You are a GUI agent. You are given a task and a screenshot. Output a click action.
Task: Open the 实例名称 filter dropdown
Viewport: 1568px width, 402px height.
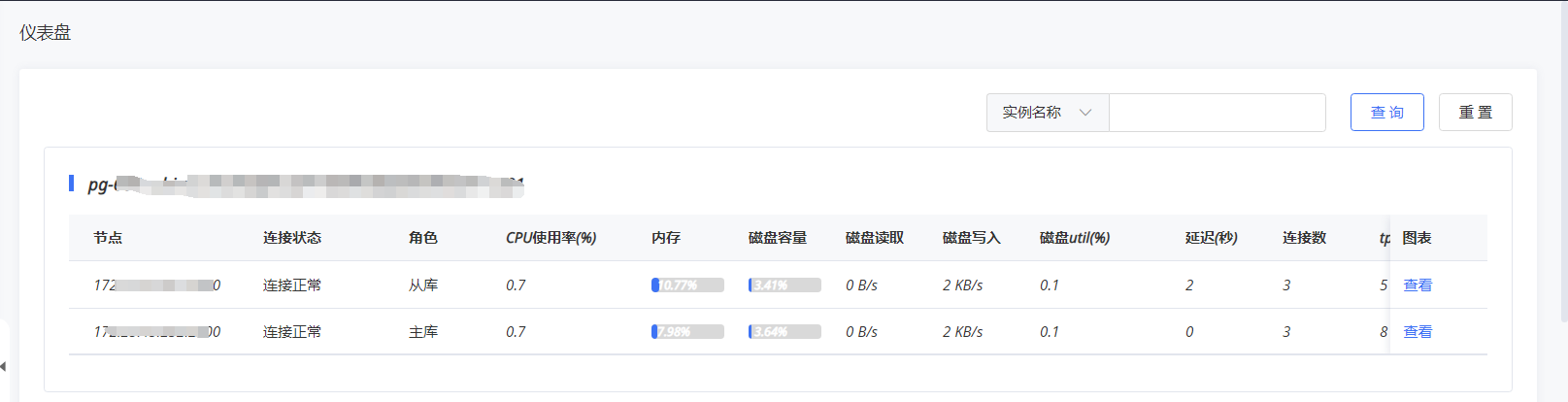point(1047,113)
